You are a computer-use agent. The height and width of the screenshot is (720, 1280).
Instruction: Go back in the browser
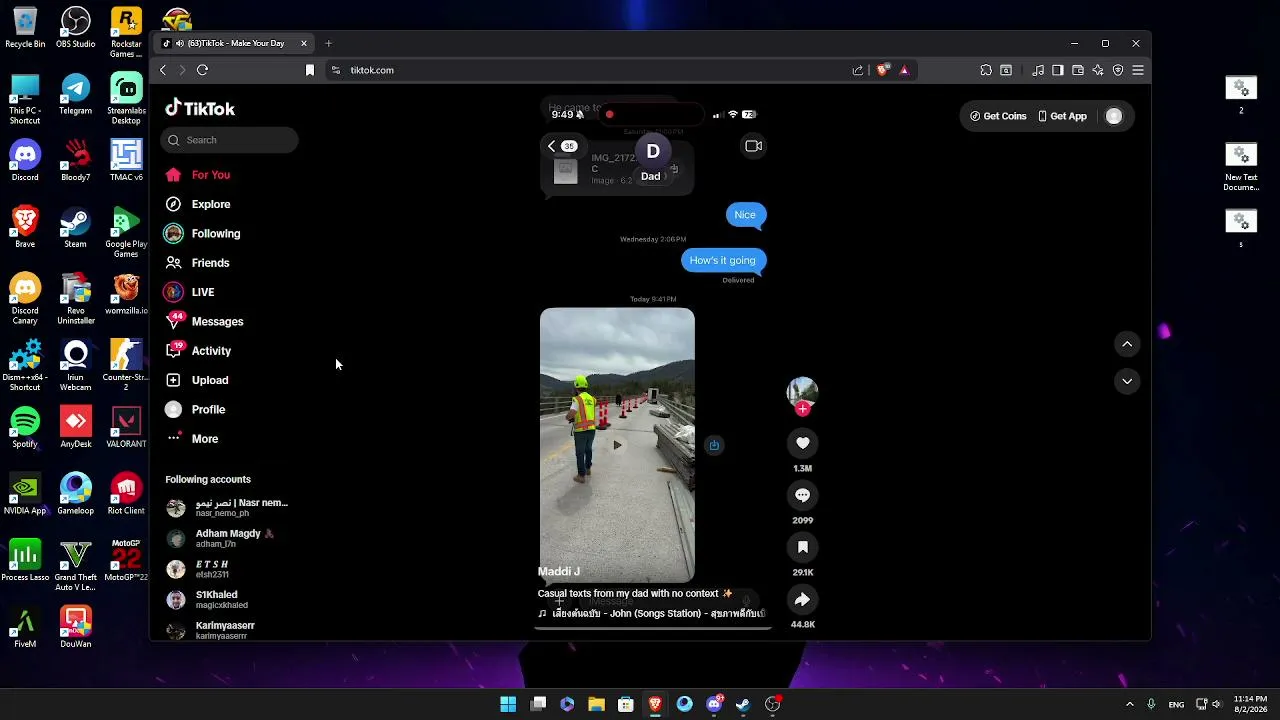click(163, 70)
